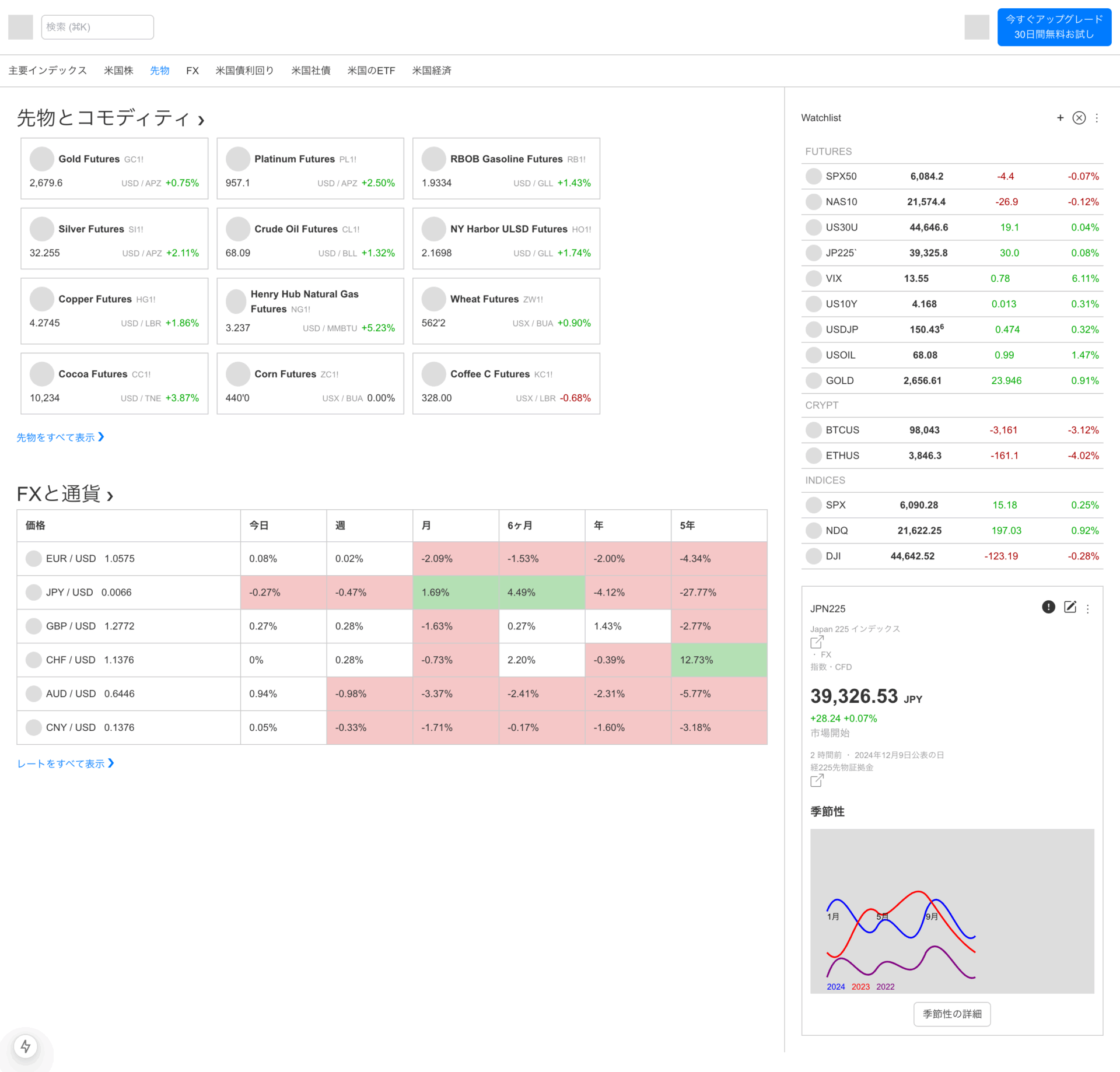Open external link icon under Japan 225 インデックス

click(817, 642)
